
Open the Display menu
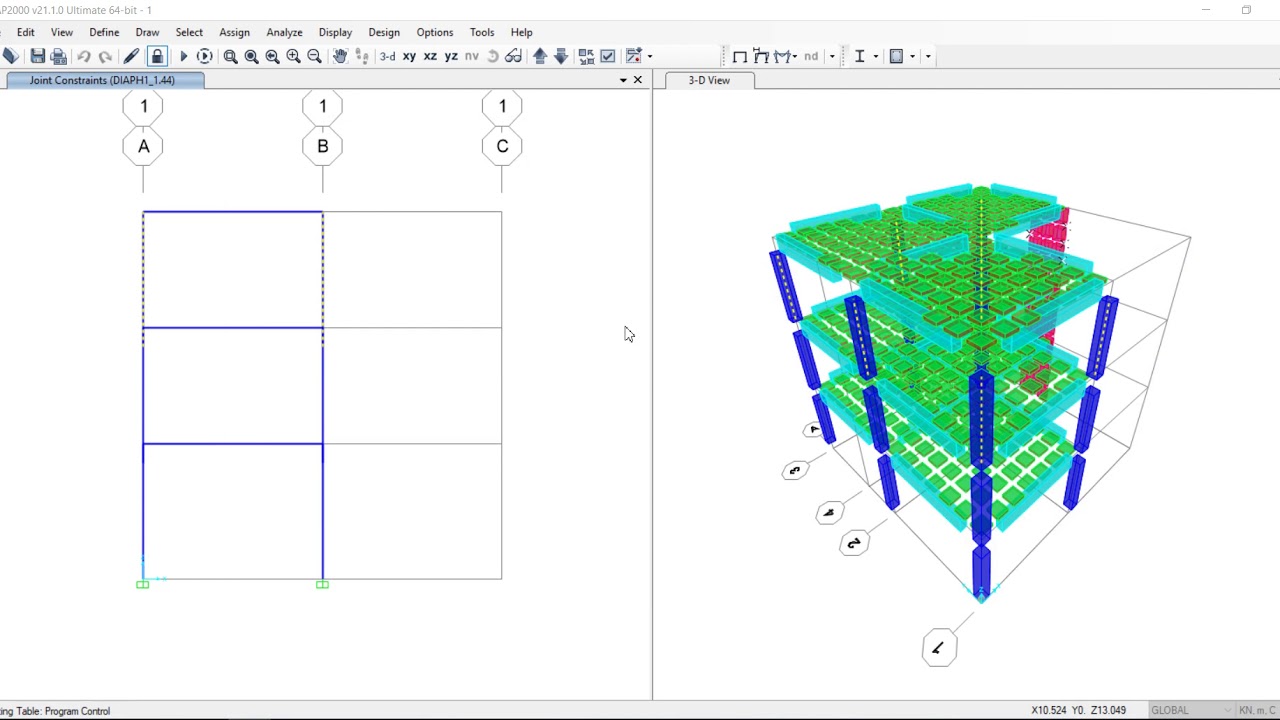tap(335, 32)
